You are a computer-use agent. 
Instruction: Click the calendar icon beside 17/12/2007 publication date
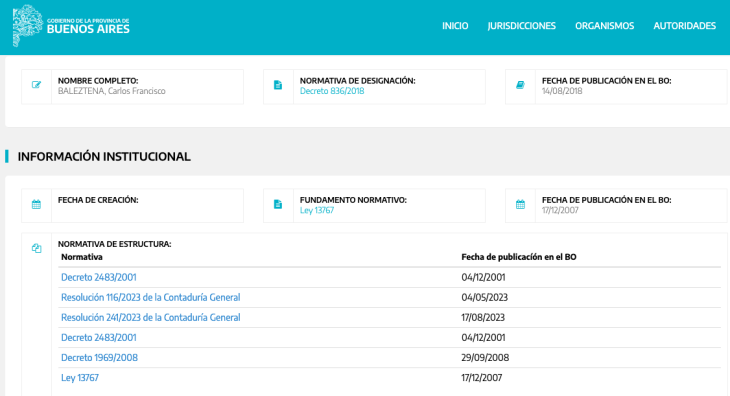(x=520, y=204)
